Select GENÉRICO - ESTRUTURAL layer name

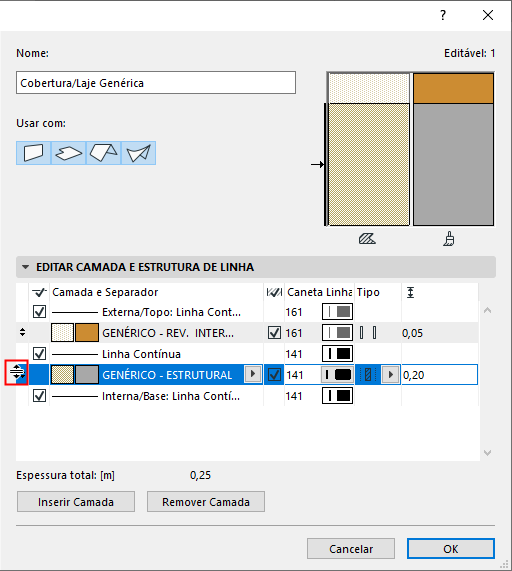pyautogui.click(x=167, y=375)
